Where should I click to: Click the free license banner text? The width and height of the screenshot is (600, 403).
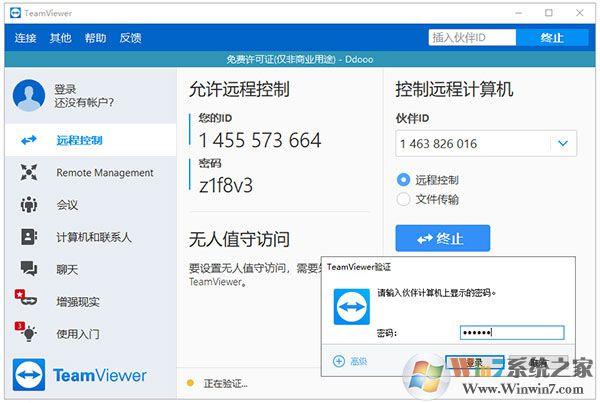point(300,59)
